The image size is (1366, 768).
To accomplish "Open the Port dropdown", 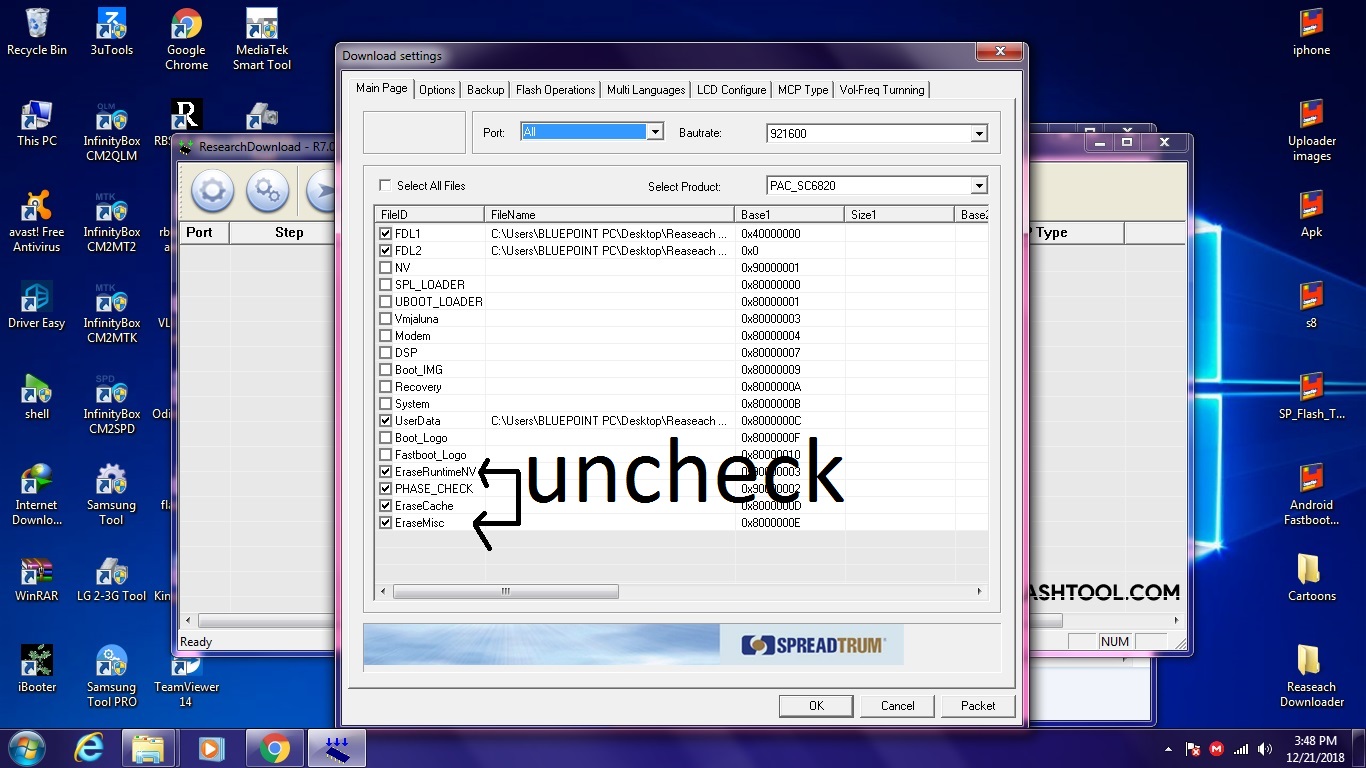I will (656, 131).
